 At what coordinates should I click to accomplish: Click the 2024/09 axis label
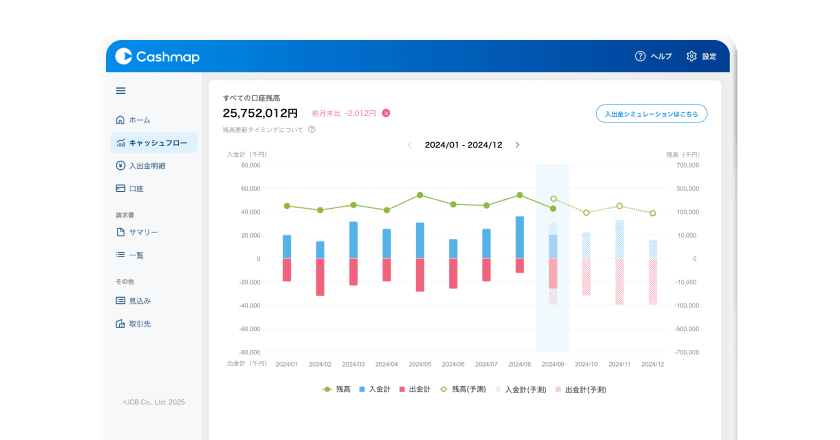[x=553, y=364]
